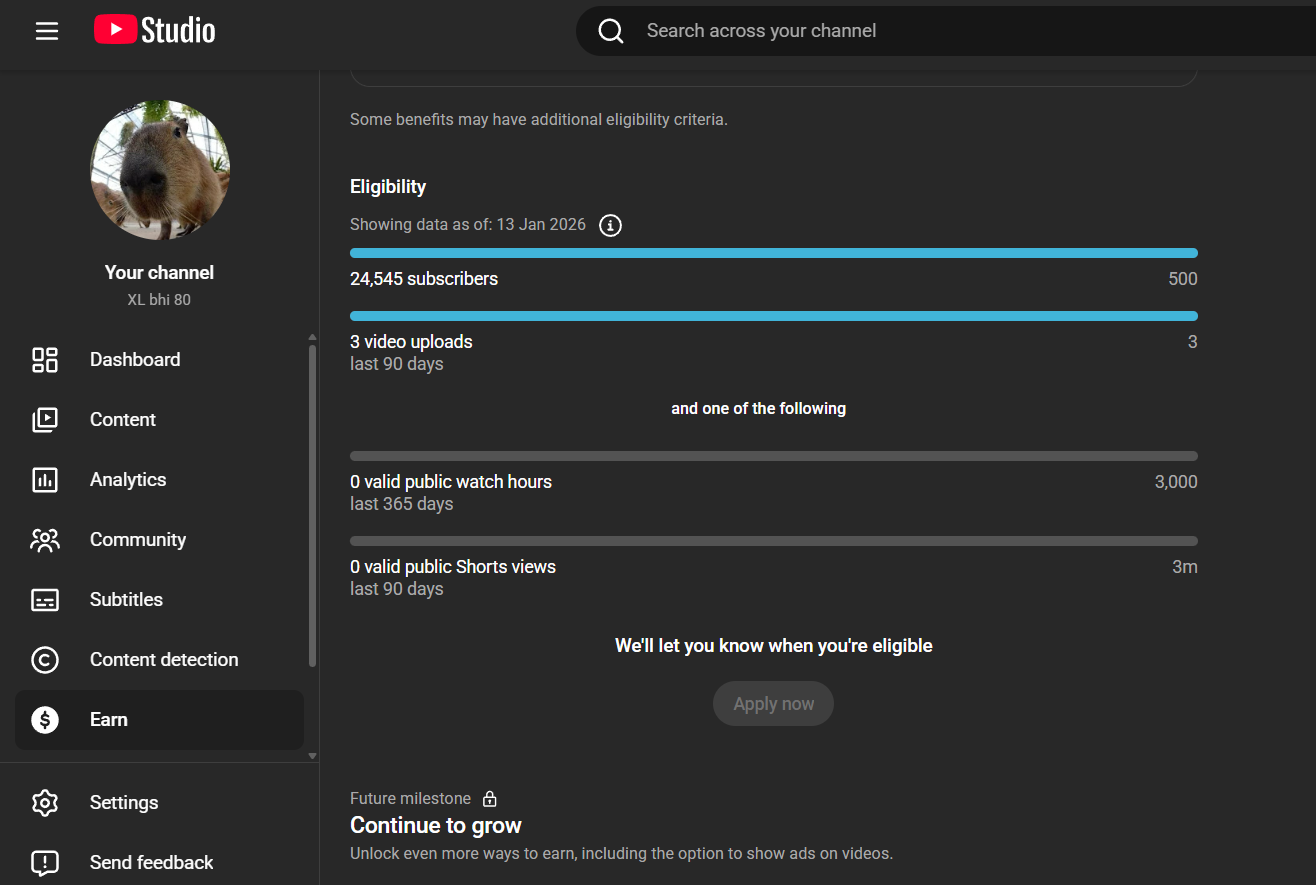
Task: Click the Analytics chart icon
Action: 45,480
